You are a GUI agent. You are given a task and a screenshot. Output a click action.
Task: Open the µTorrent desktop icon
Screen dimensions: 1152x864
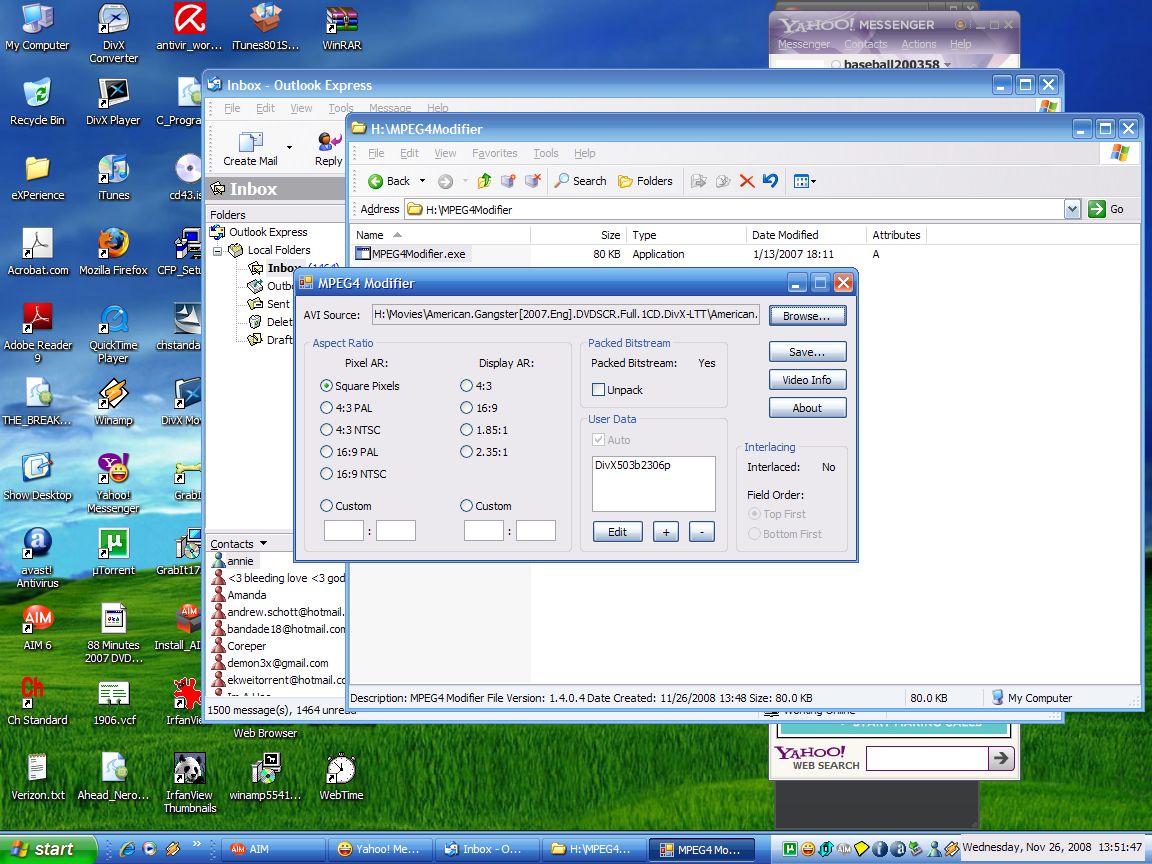(x=114, y=552)
